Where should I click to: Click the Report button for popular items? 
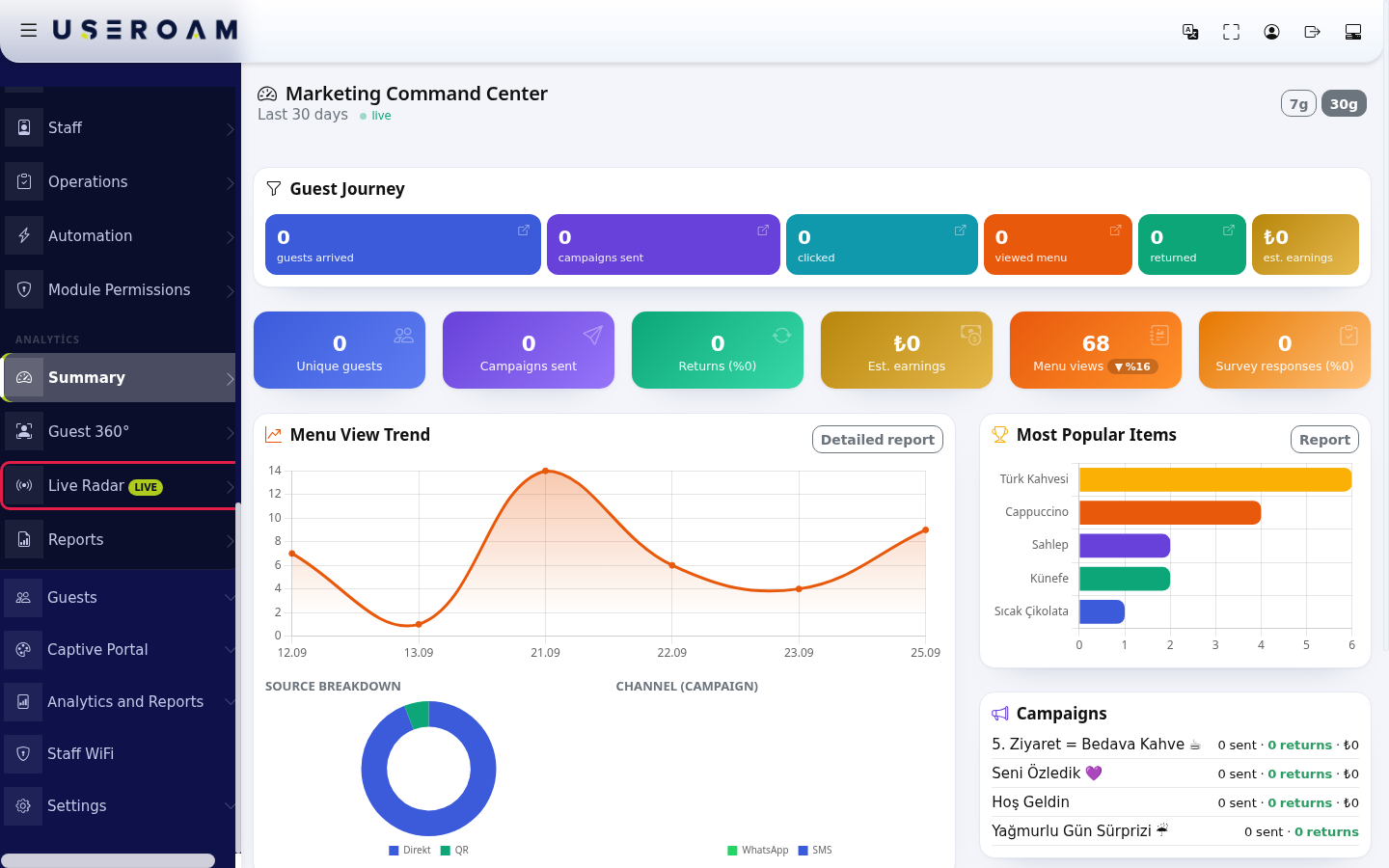(1324, 440)
